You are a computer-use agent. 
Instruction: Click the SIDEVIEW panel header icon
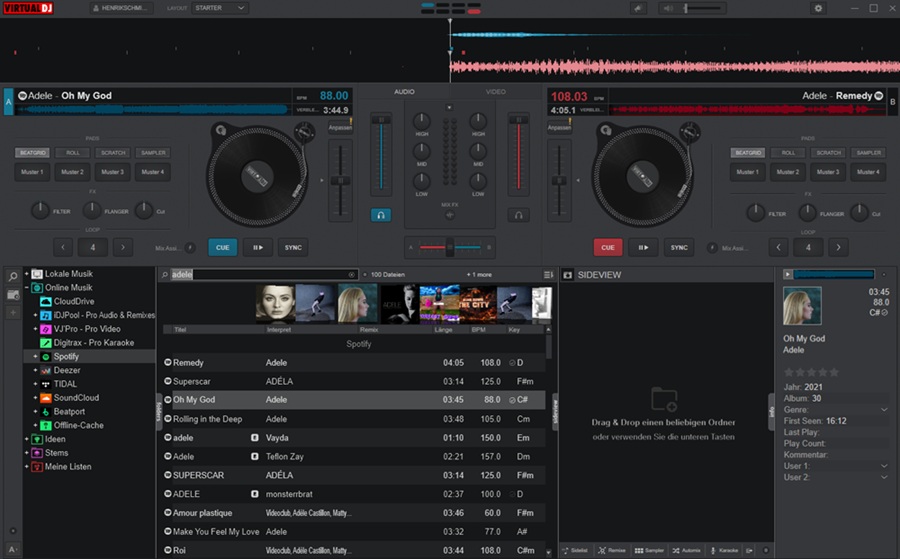point(568,275)
